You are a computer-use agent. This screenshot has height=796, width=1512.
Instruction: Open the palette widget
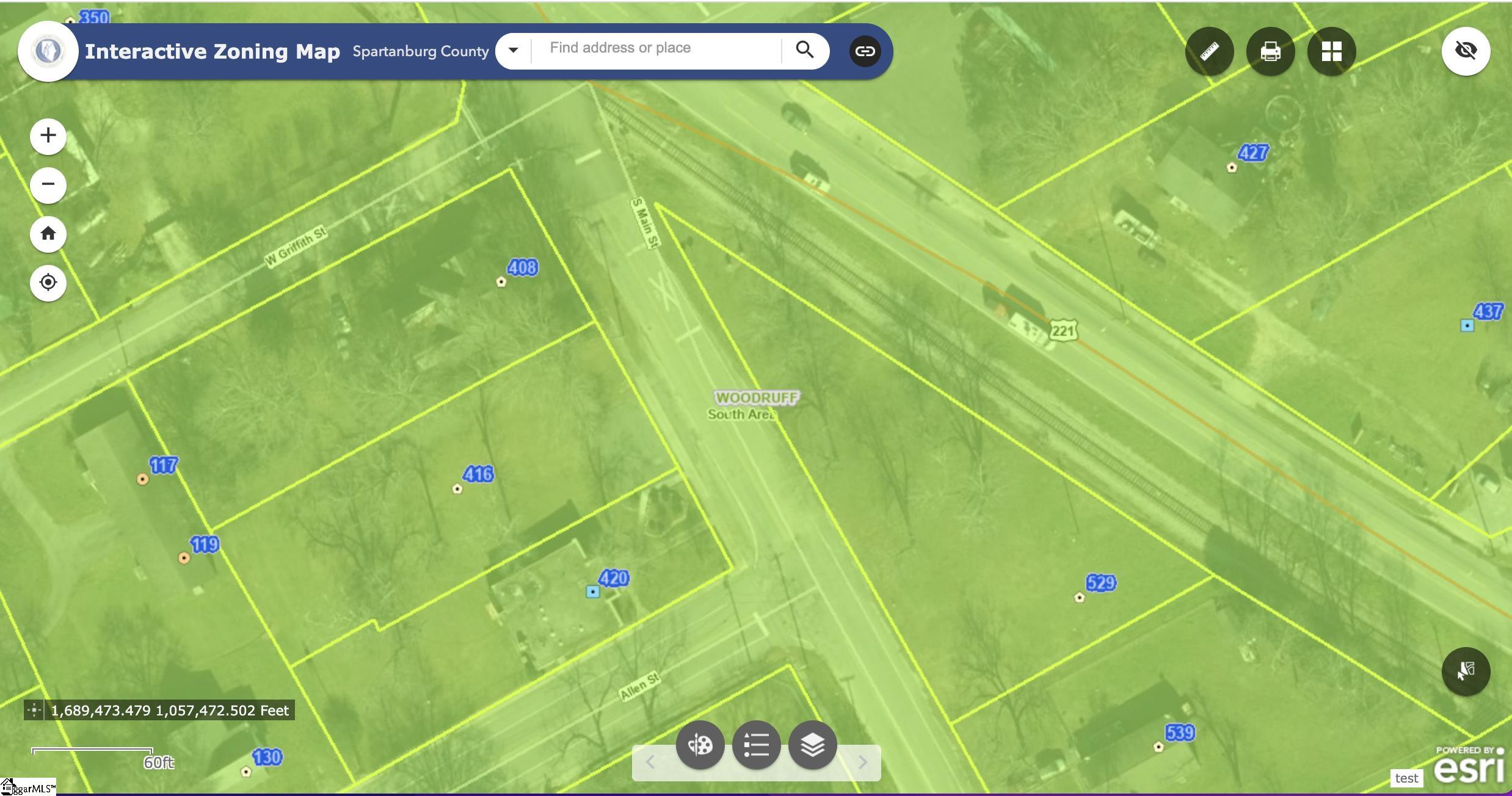click(x=700, y=745)
